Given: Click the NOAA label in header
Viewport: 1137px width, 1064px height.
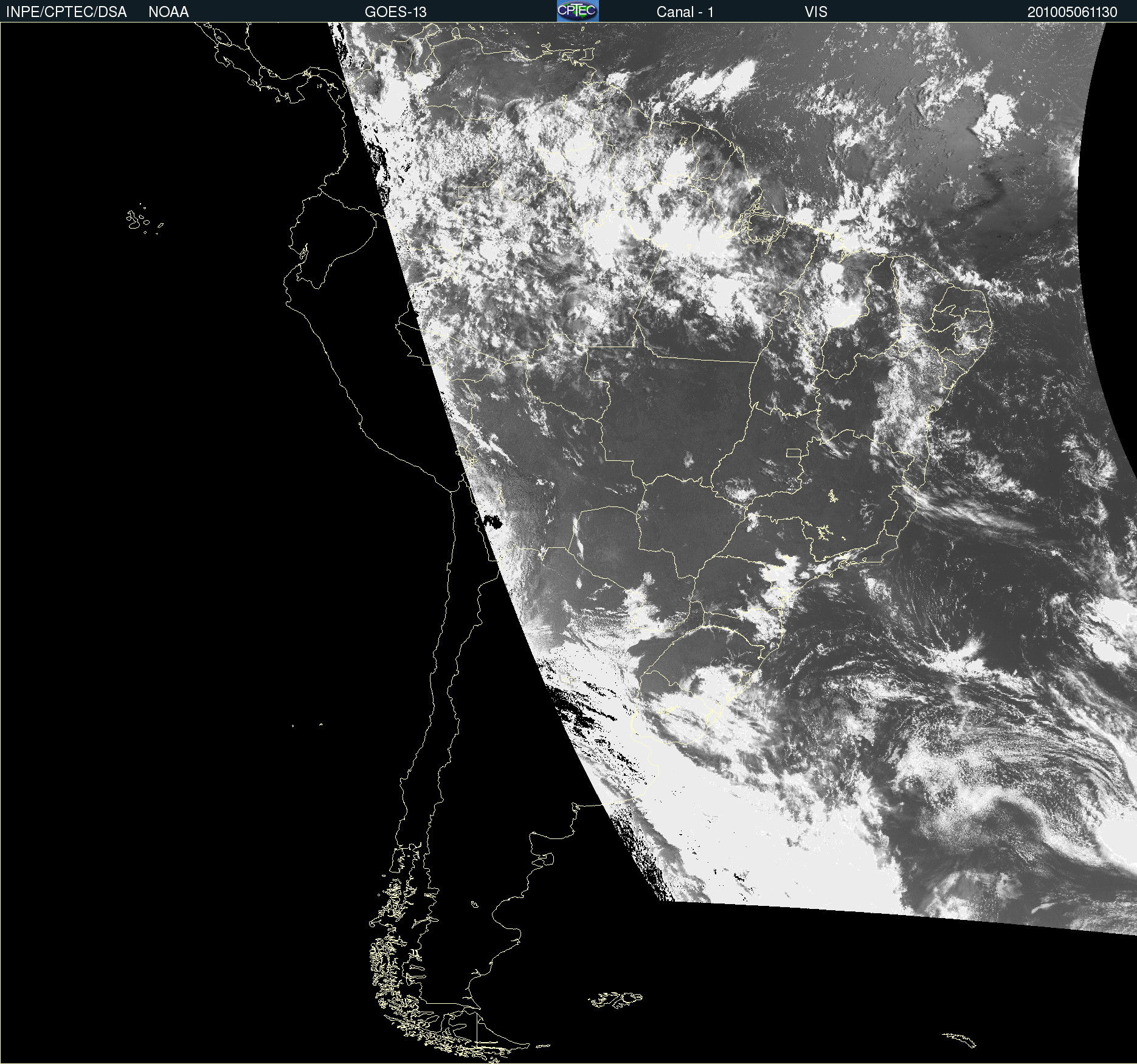Looking at the screenshot, I should point(168,12).
